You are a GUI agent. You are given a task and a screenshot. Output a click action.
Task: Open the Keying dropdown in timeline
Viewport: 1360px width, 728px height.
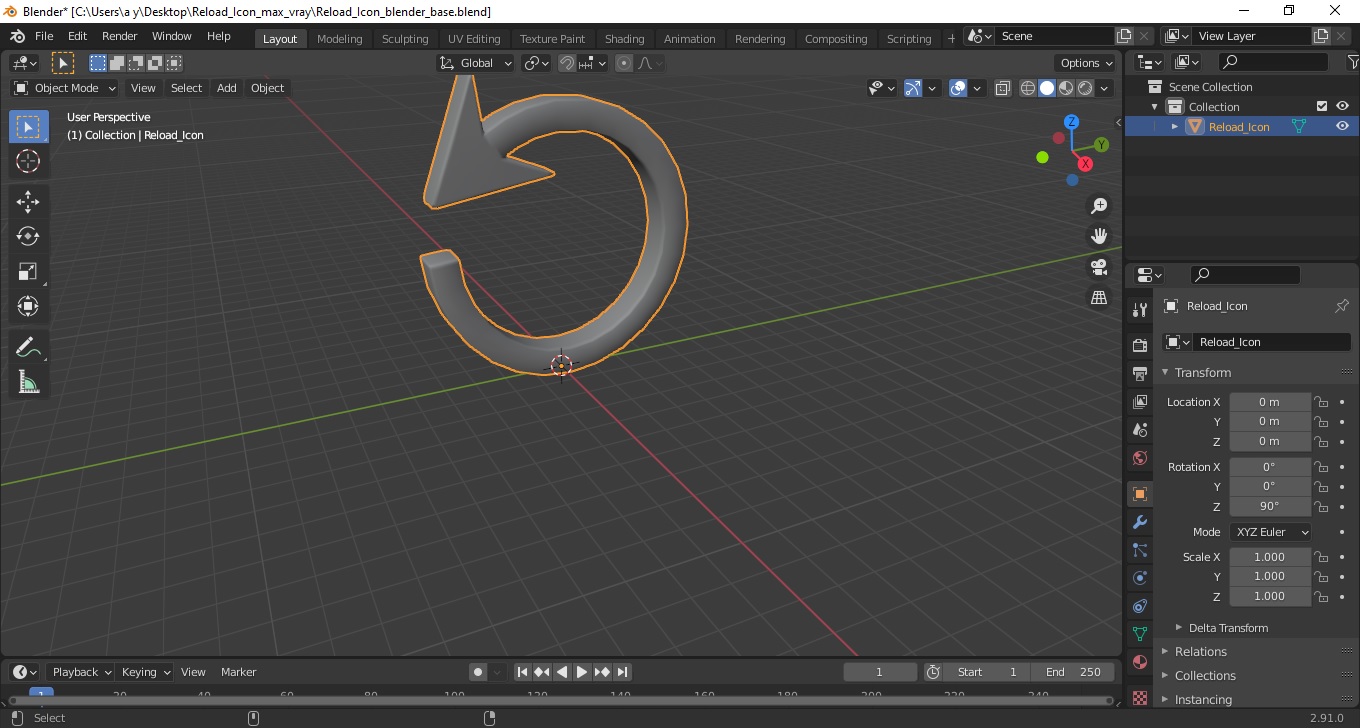[x=145, y=672]
